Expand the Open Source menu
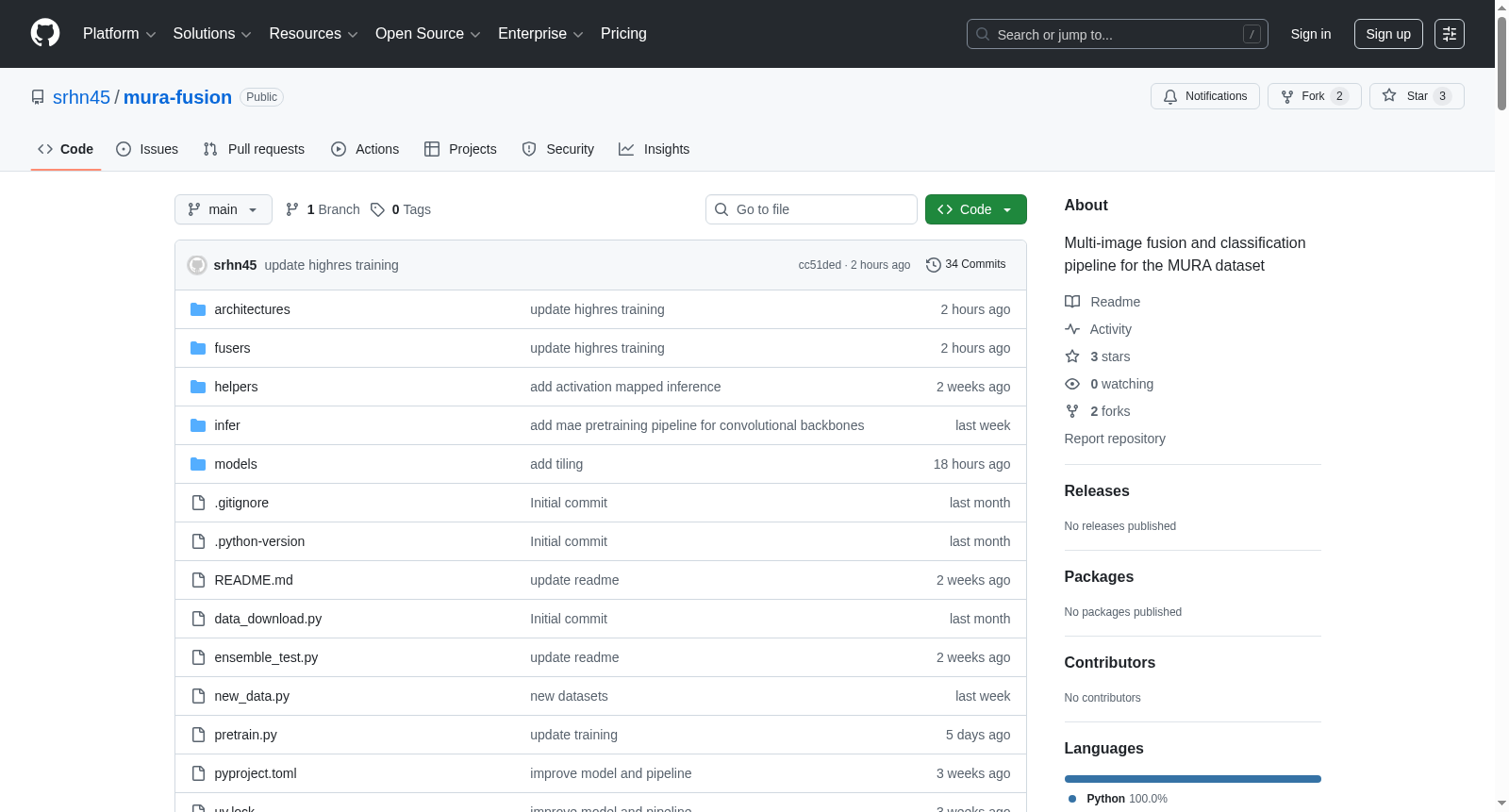Screen dimensions: 1509x812 click(x=428, y=34)
